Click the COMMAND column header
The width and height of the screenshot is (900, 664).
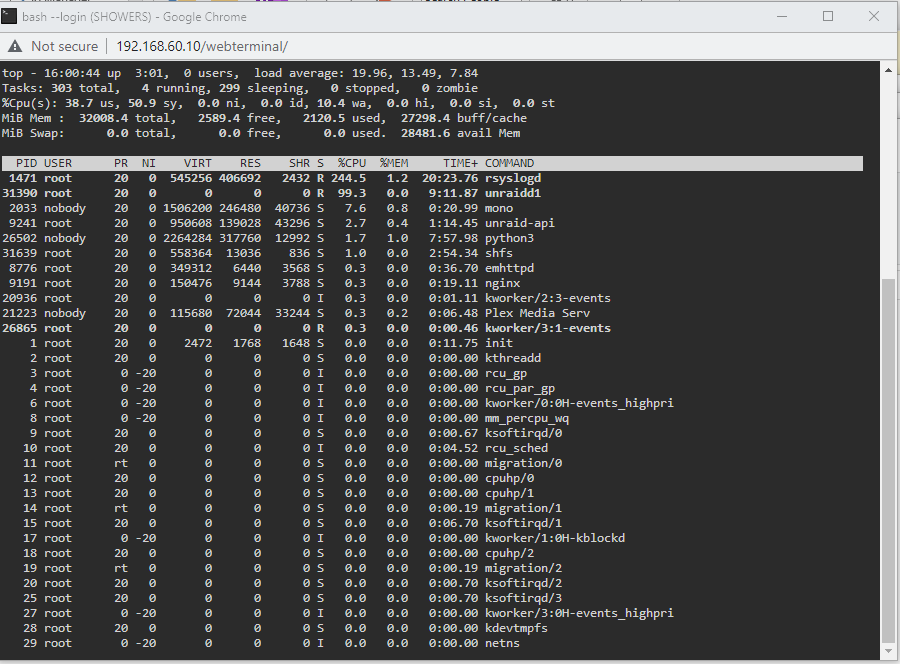(509, 164)
